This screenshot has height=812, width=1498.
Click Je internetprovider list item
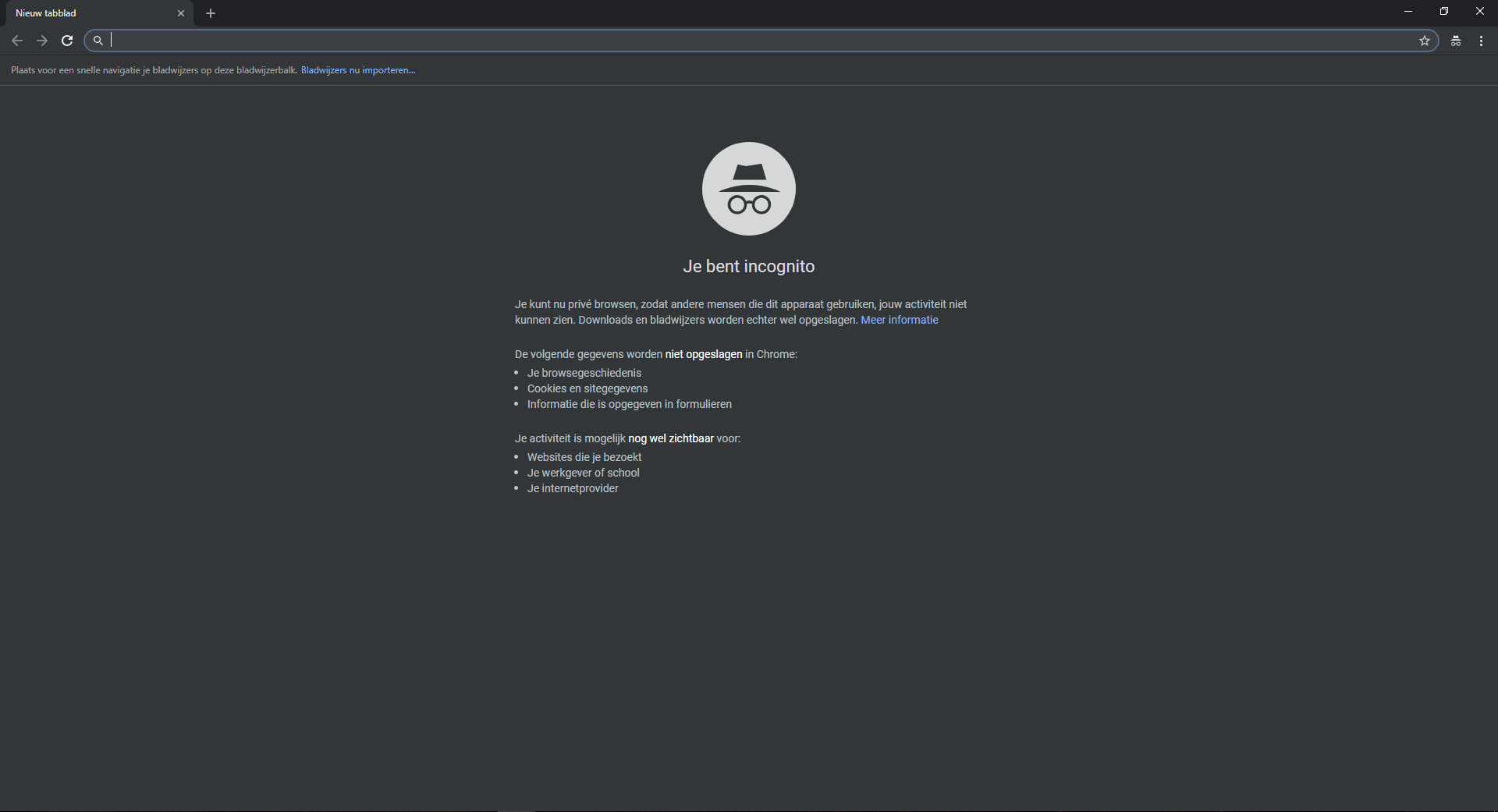point(573,488)
